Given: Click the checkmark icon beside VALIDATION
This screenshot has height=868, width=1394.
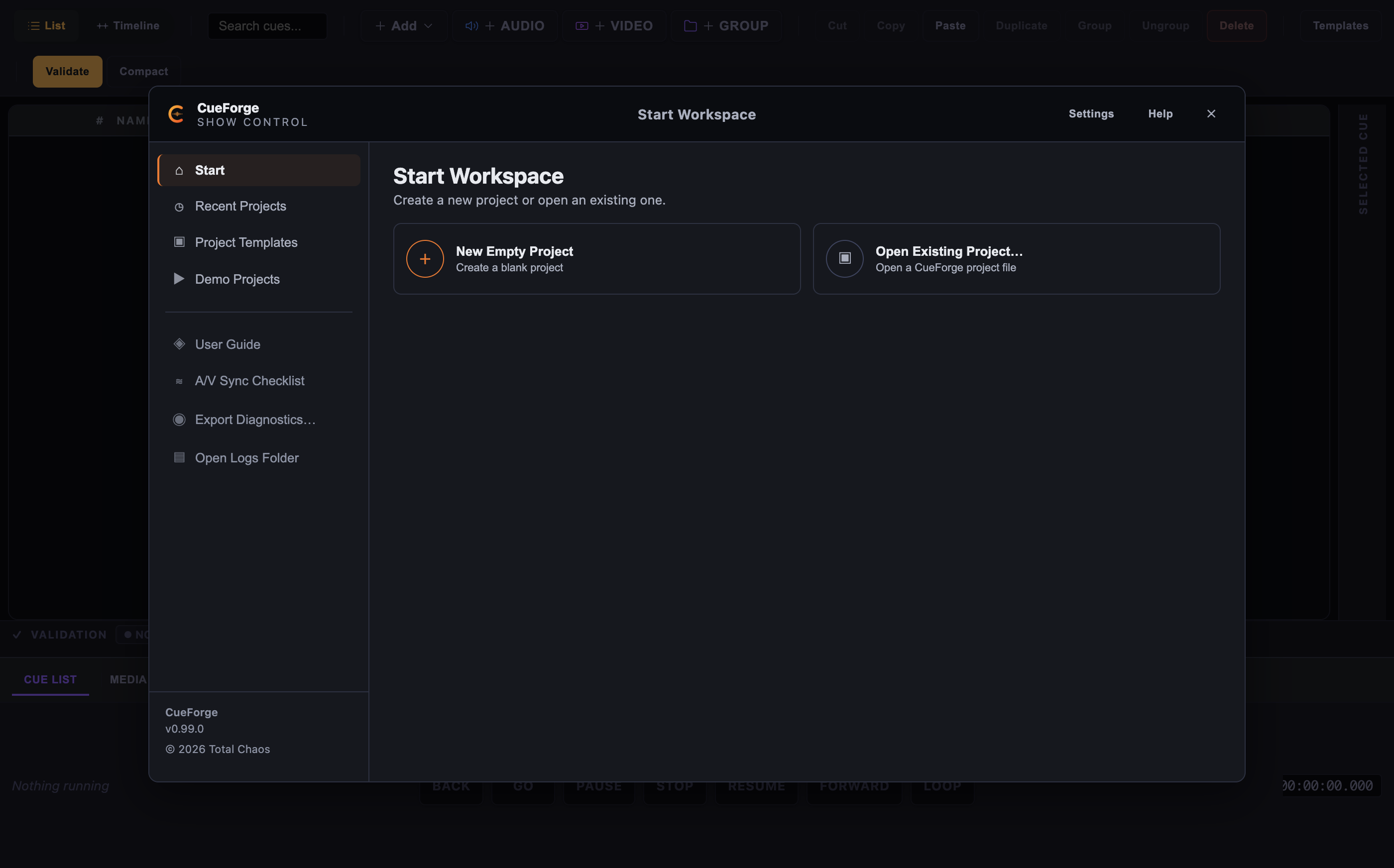Looking at the screenshot, I should tap(17, 635).
